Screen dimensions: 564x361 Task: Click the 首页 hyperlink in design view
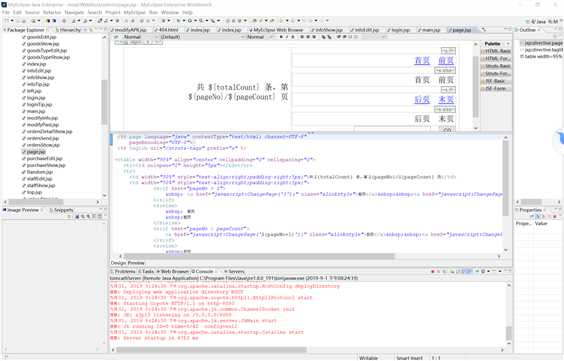422,60
